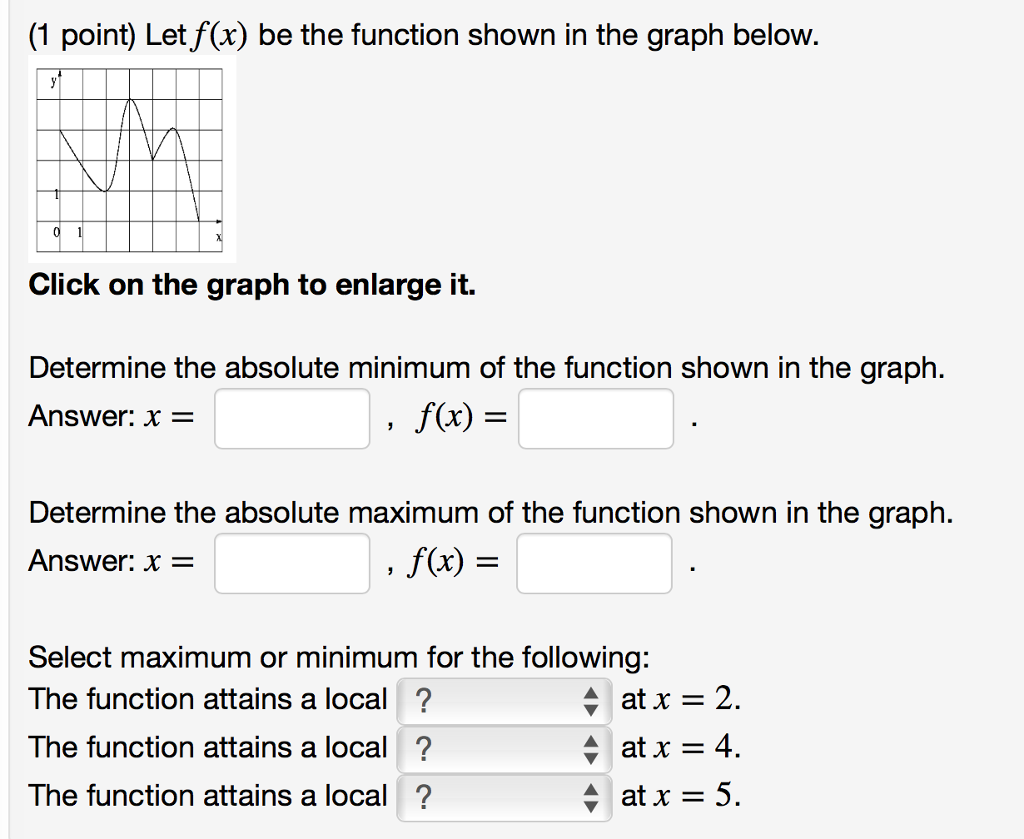Click the '(1 point)' label at the top
The height and width of the screenshot is (839, 1024).
pyautogui.click(x=84, y=34)
